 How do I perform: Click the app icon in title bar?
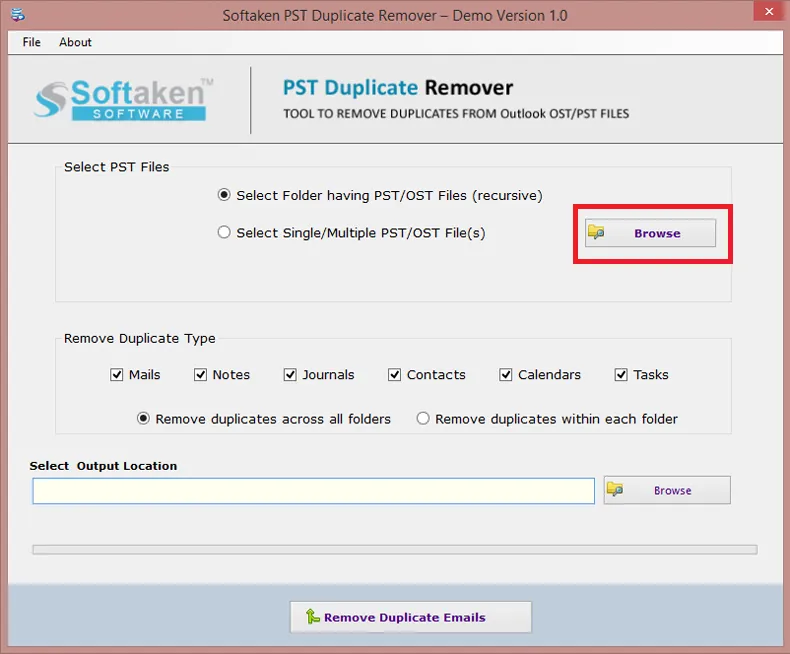click(18, 15)
